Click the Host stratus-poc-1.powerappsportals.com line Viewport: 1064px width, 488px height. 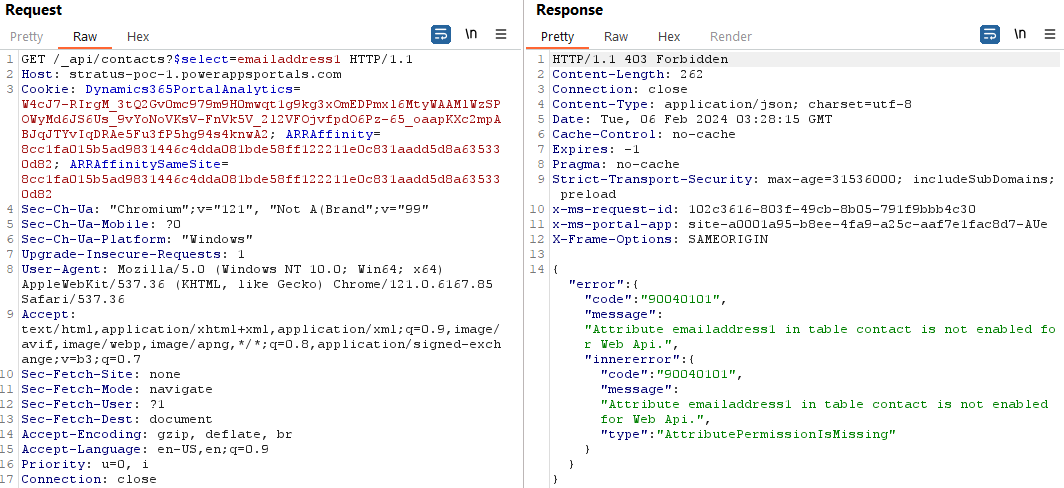pos(181,74)
